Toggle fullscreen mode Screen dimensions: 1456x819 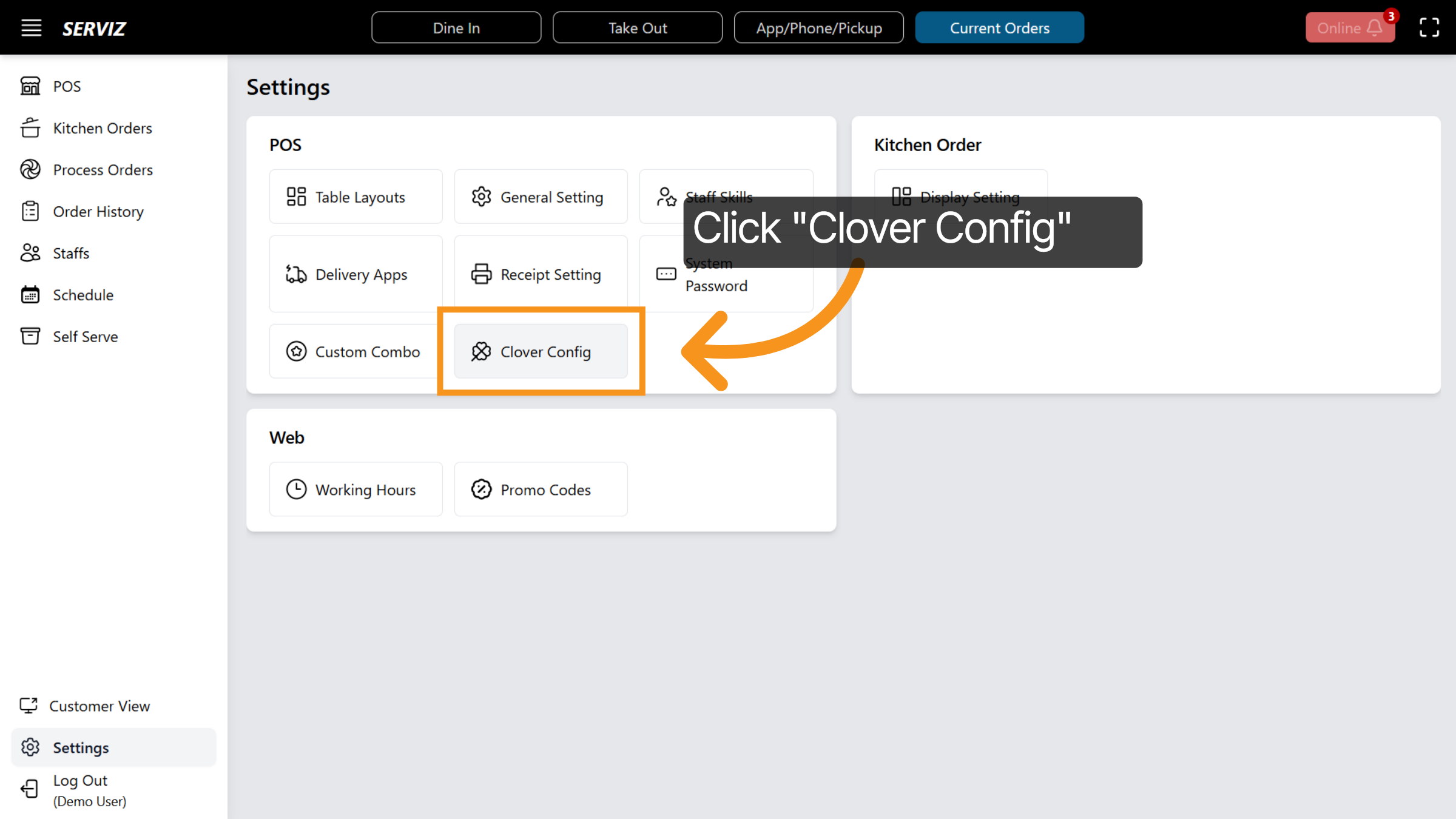1429,27
